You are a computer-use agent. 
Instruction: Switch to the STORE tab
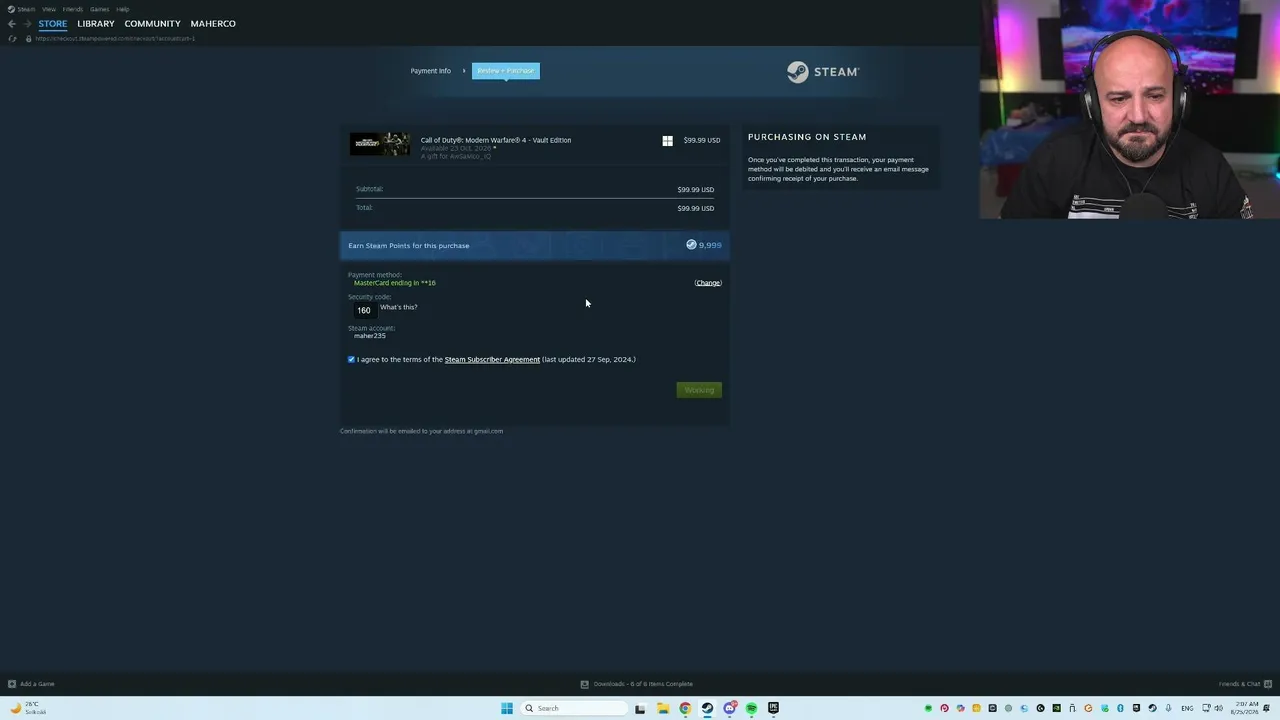click(x=53, y=24)
